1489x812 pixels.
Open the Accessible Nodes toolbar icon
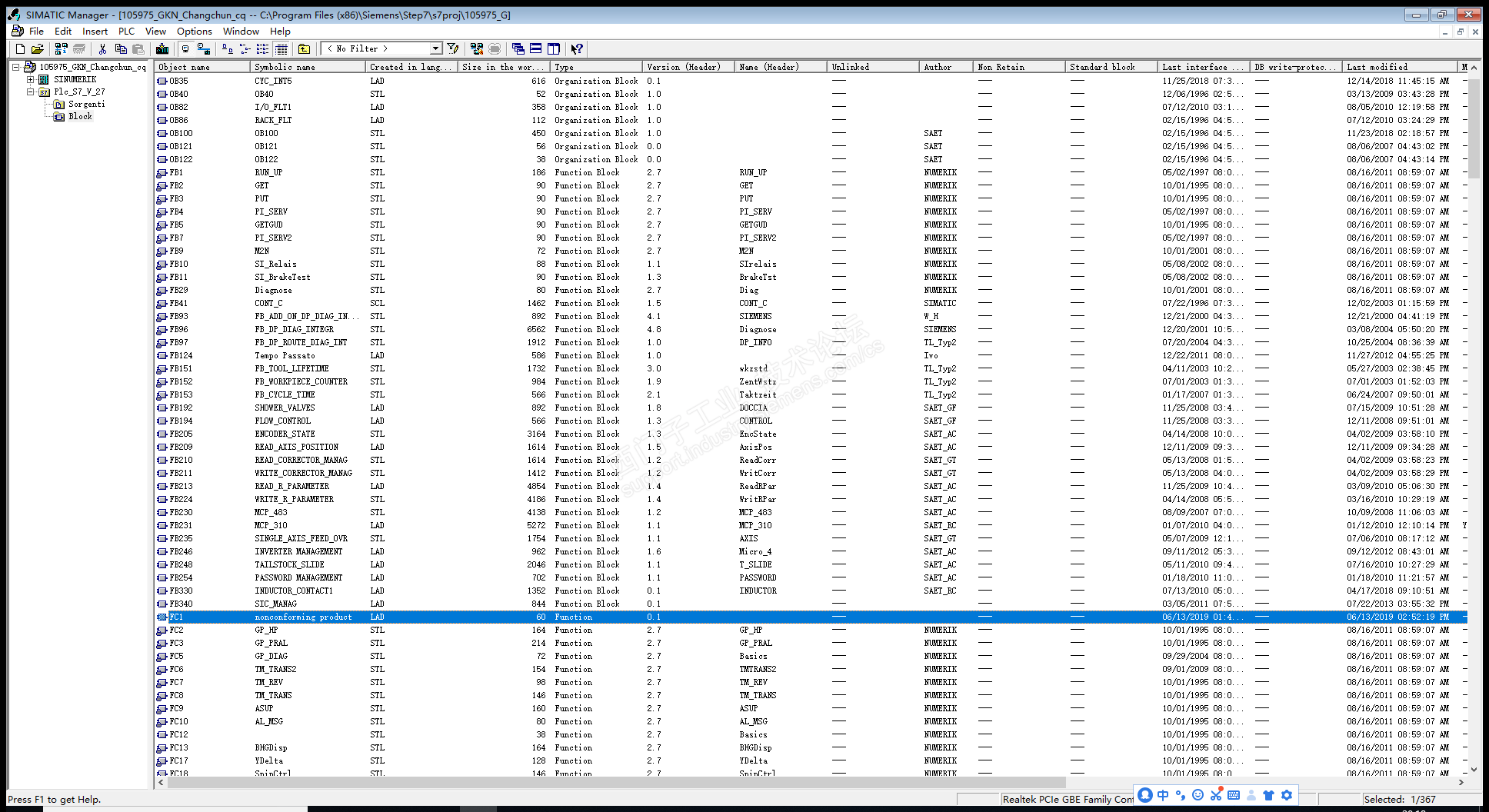[62, 48]
